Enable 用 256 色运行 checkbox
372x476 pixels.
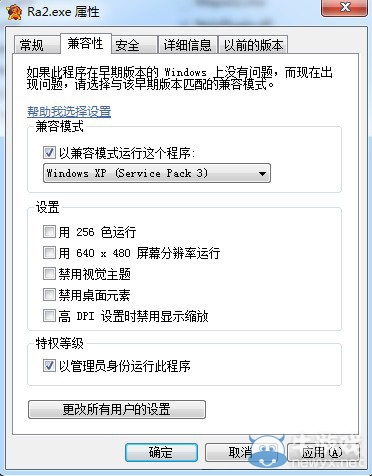pos(49,231)
